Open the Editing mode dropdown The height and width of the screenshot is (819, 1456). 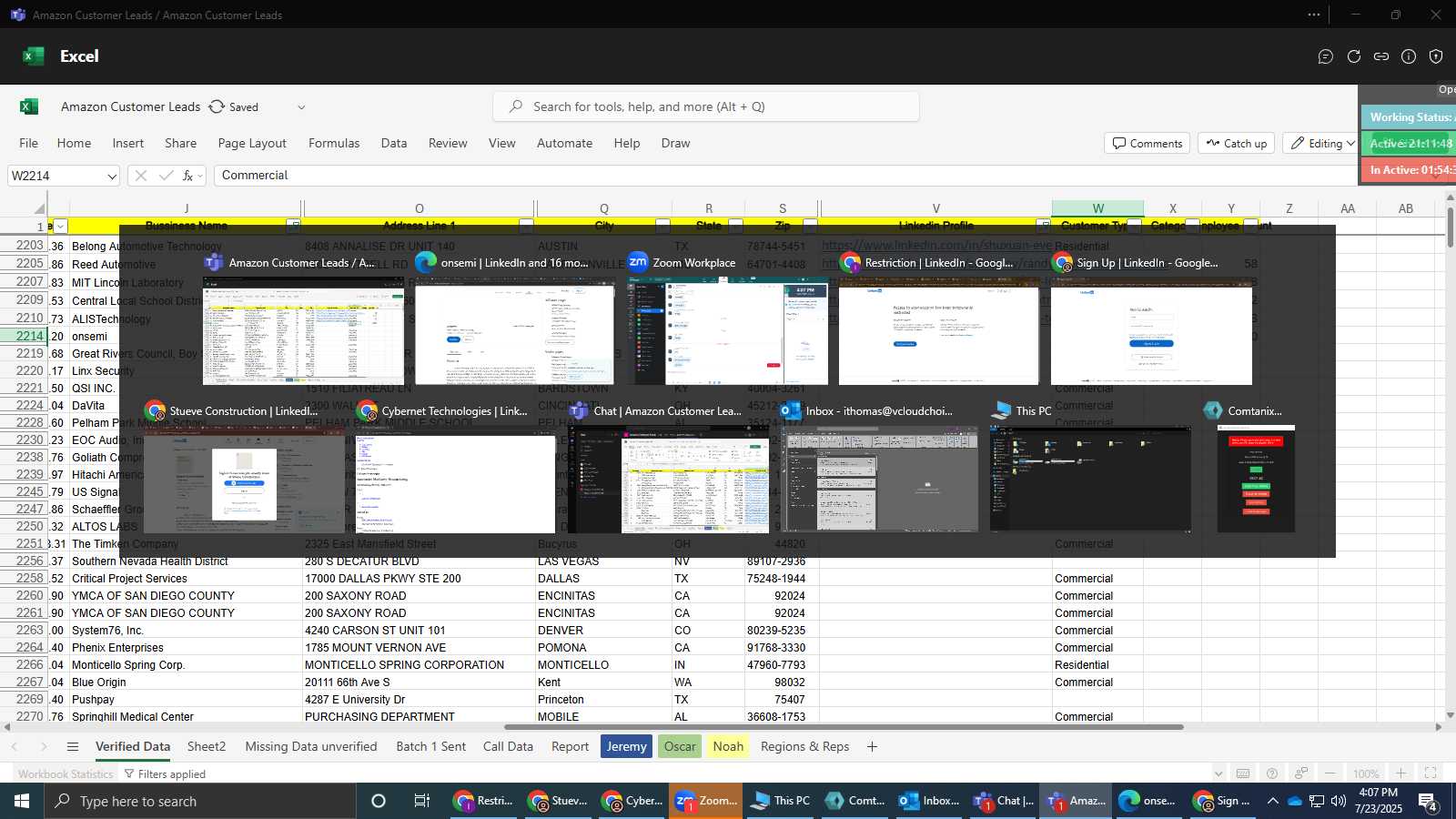point(1323,144)
